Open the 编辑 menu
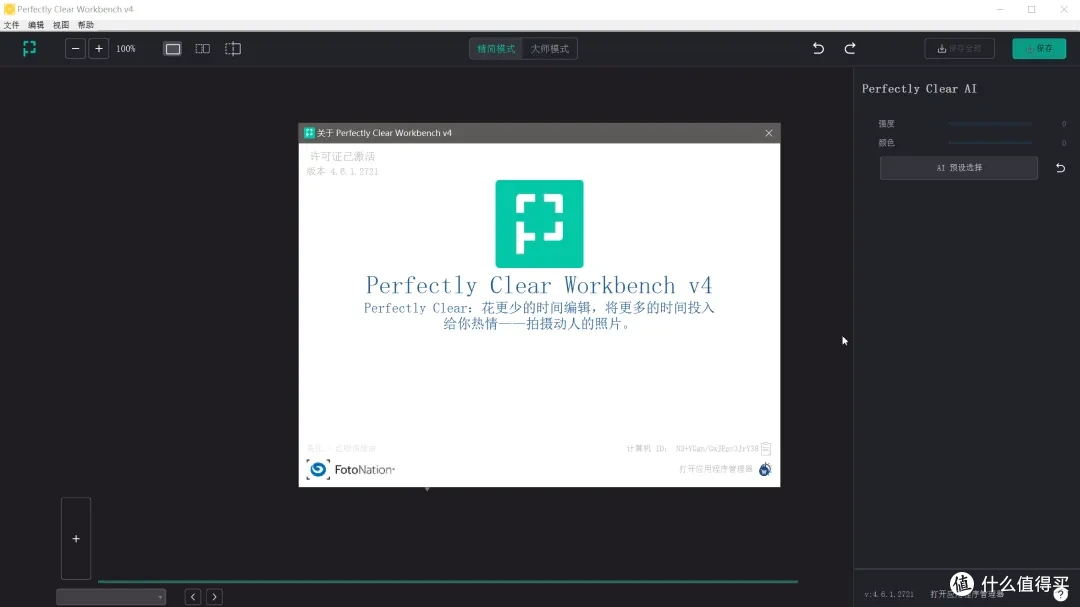Image resolution: width=1080 pixels, height=607 pixels. point(36,25)
